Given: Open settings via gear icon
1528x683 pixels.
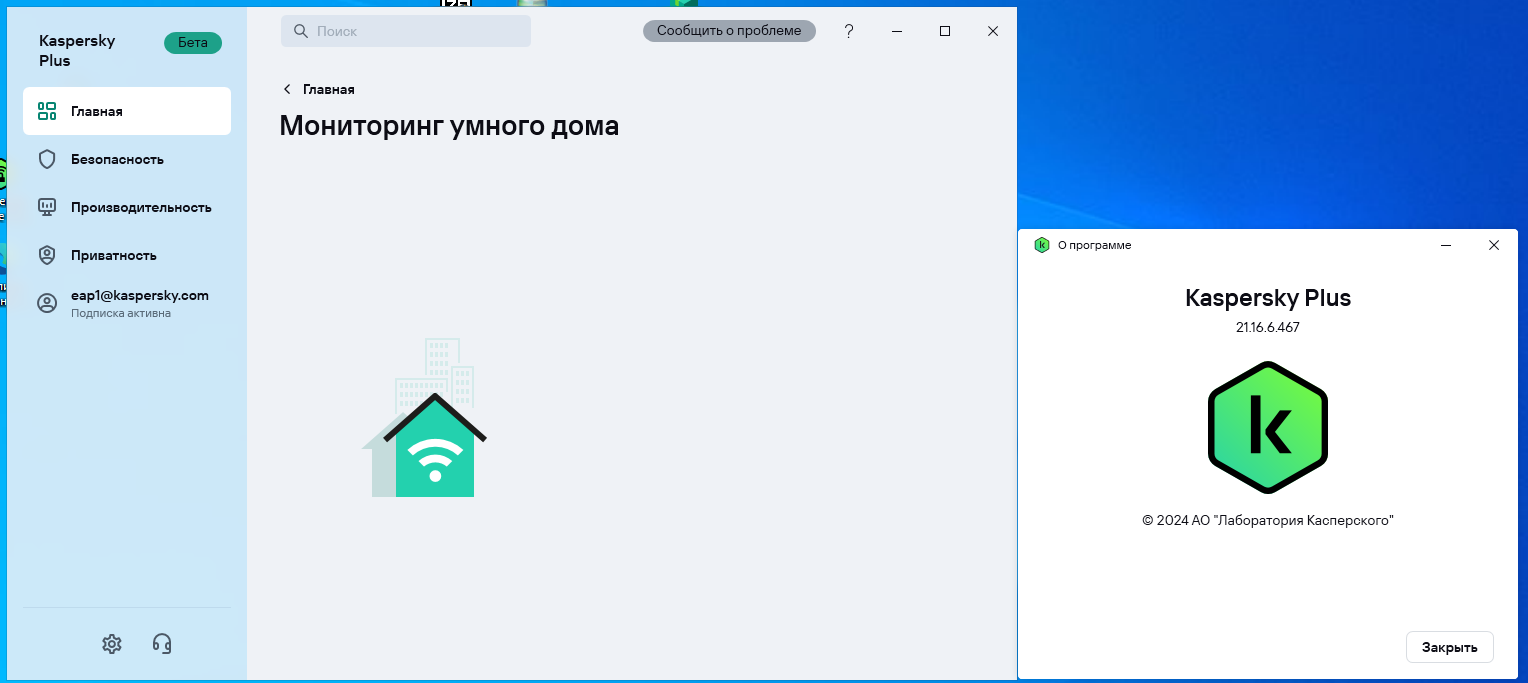Looking at the screenshot, I should click(x=112, y=644).
